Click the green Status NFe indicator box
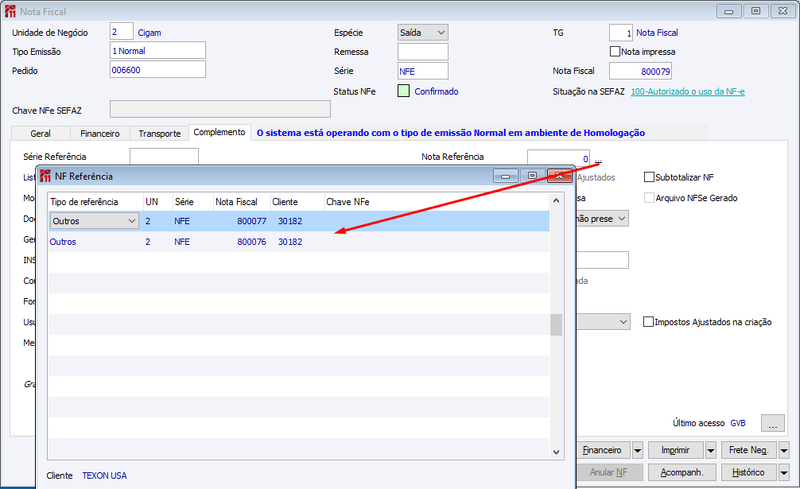Screen dimensions: 800x489 click(403, 91)
